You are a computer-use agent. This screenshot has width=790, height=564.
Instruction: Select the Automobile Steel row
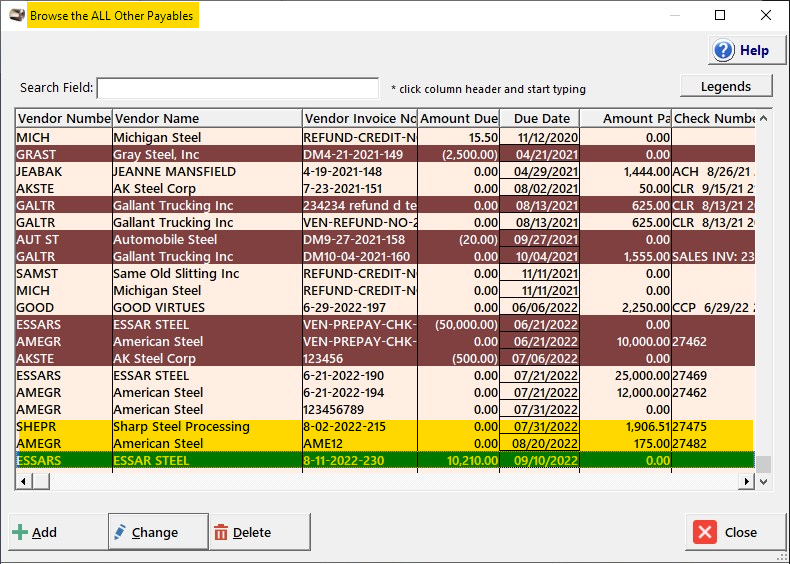click(x=385, y=239)
